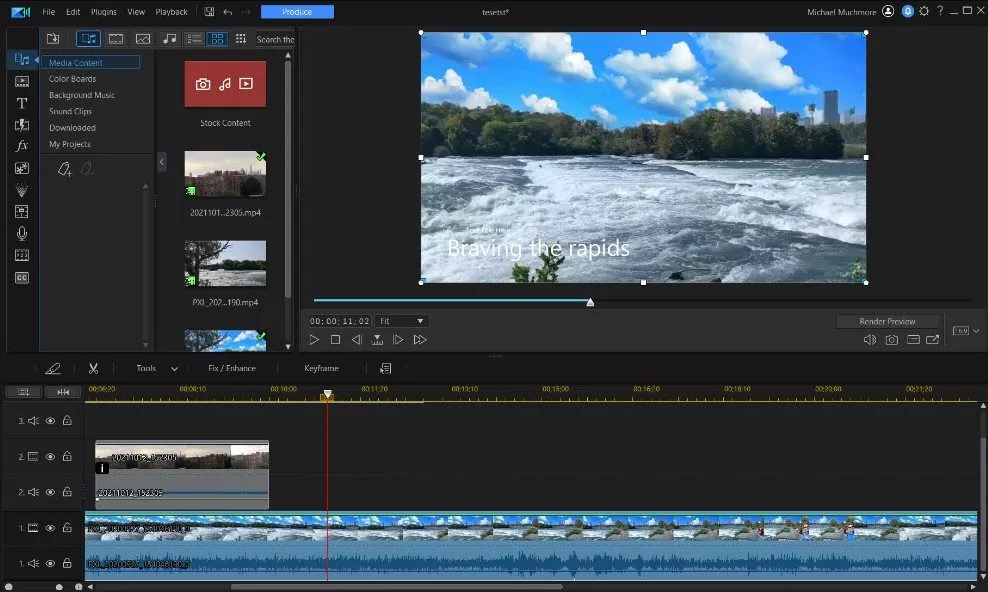Viewport: 988px width, 592px height.
Task: Open the Playback menu
Action: click(171, 12)
